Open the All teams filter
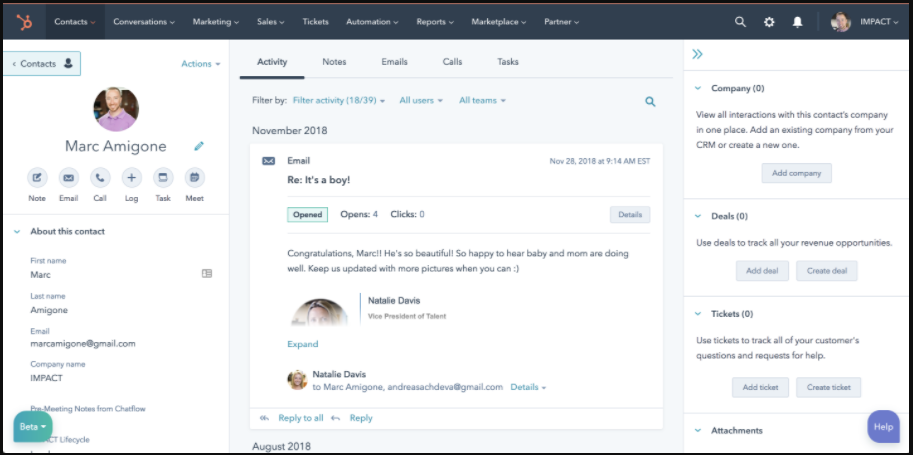 482,101
